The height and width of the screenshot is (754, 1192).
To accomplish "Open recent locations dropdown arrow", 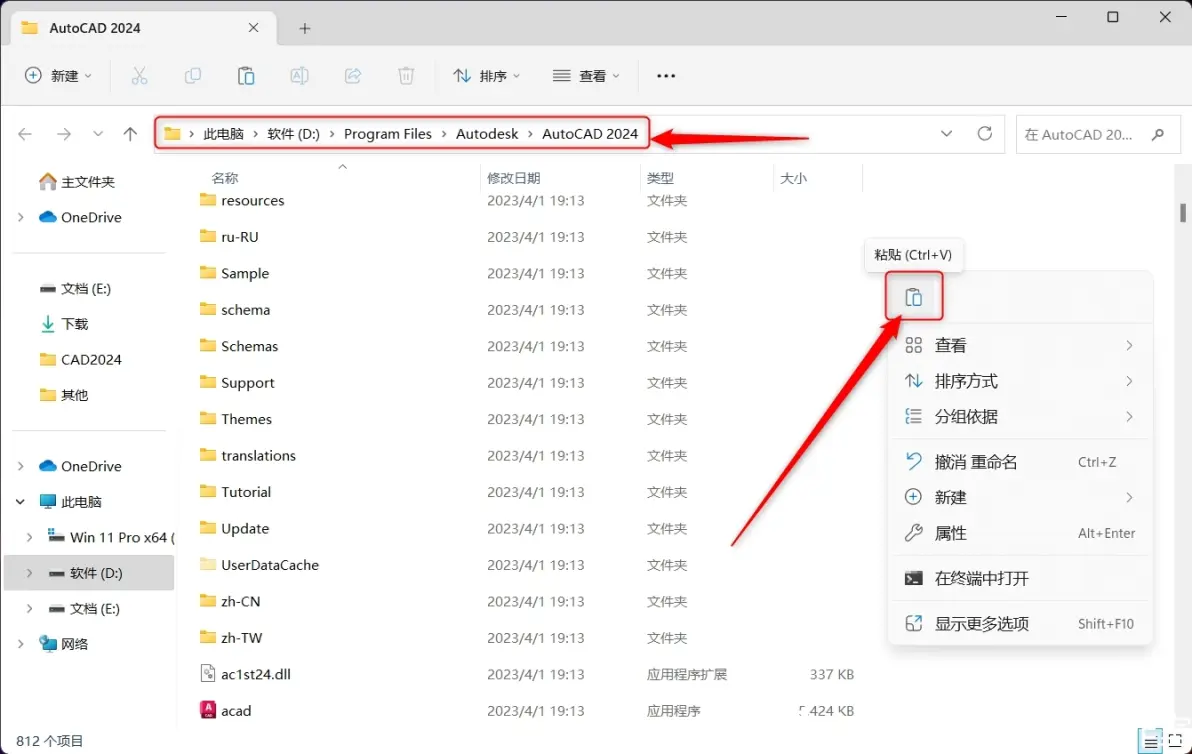I will (x=97, y=135).
